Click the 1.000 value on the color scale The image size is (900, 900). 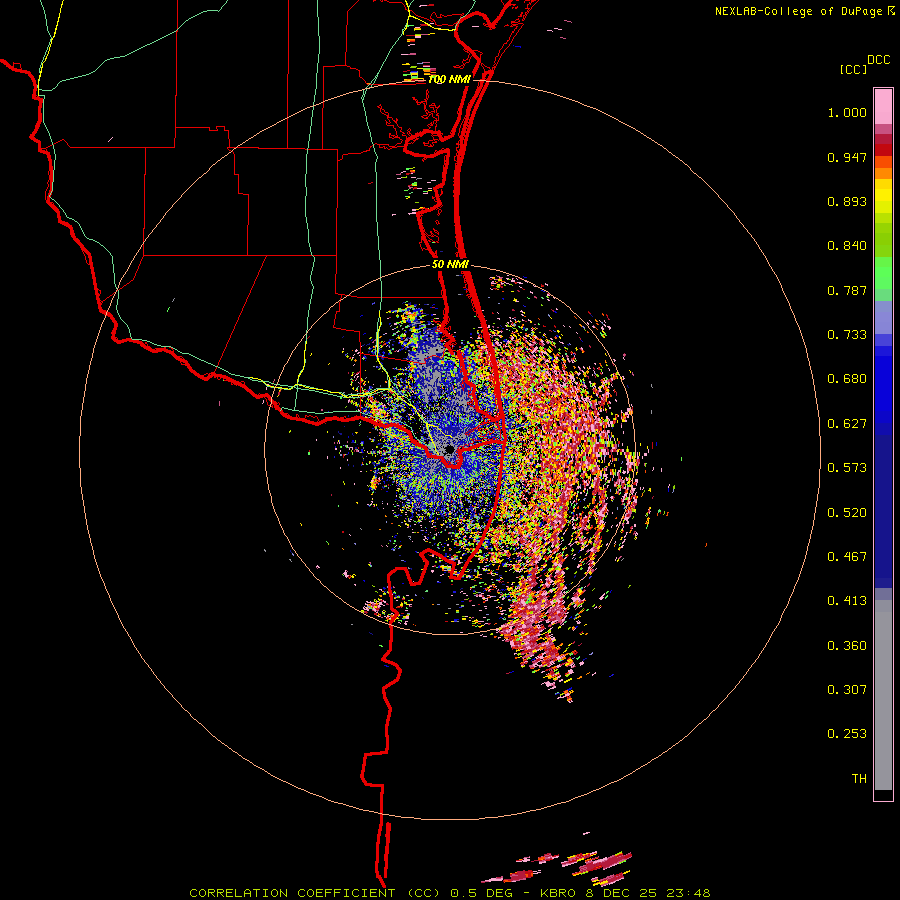click(x=847, y=112)
